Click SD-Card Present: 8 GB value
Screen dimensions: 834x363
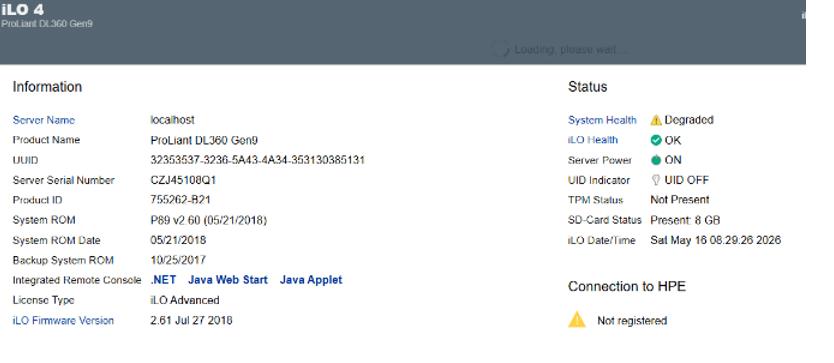click(685, 220)
